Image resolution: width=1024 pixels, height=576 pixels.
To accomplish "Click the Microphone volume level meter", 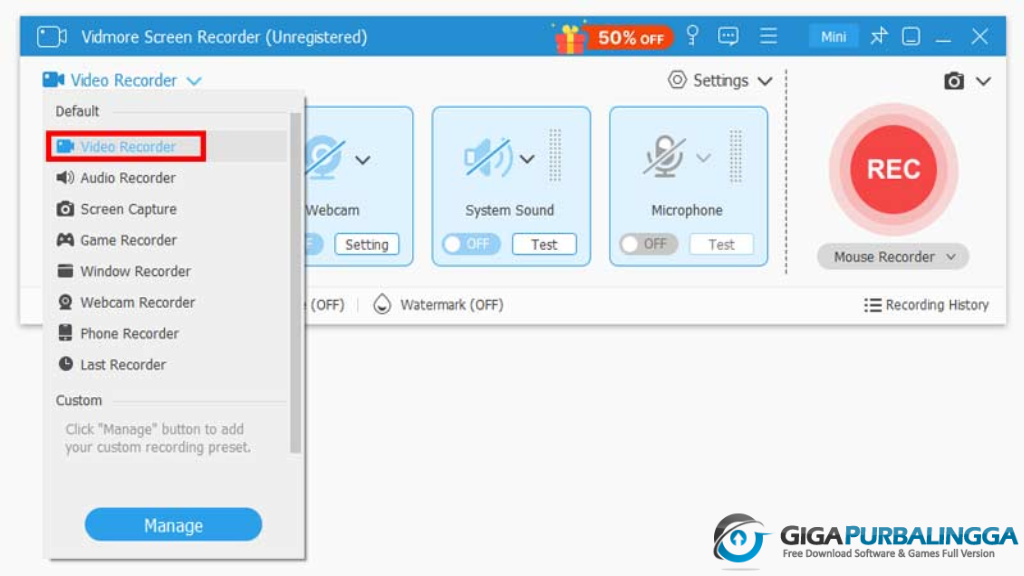I will (x=735, y=155).
